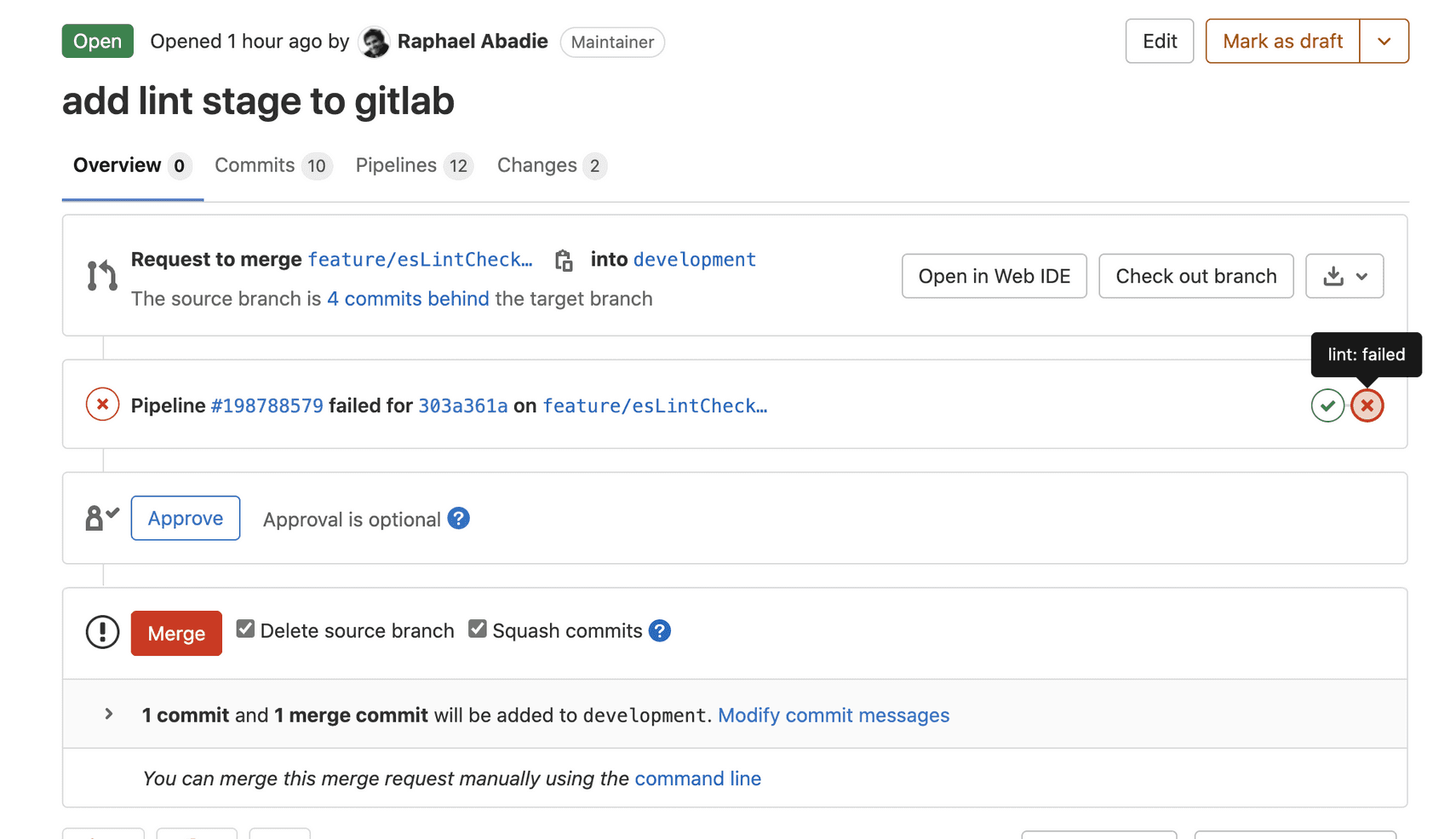Click the red failed pipeline status icon
Screen dimensions: 1456x839
[102, 405]
